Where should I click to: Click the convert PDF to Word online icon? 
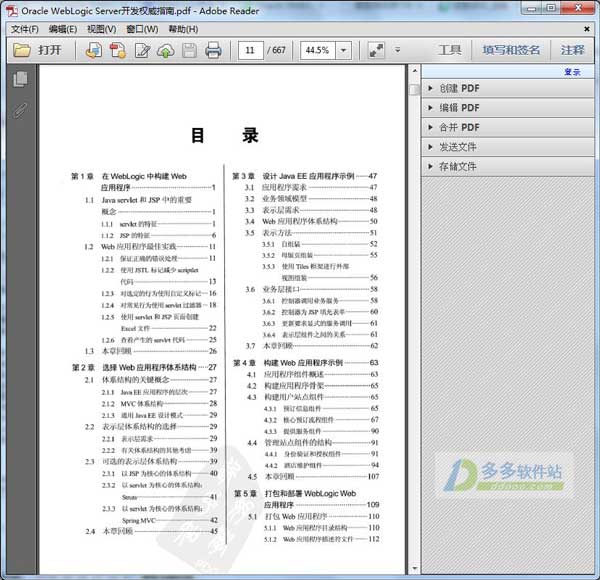click(x=94, y=50)
